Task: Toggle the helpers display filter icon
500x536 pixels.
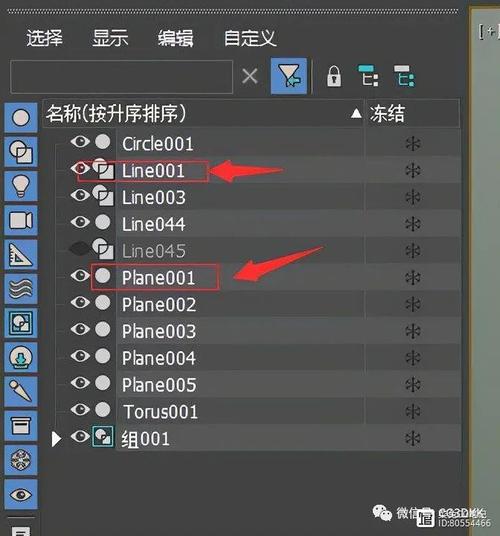Action: click(21, 255)
